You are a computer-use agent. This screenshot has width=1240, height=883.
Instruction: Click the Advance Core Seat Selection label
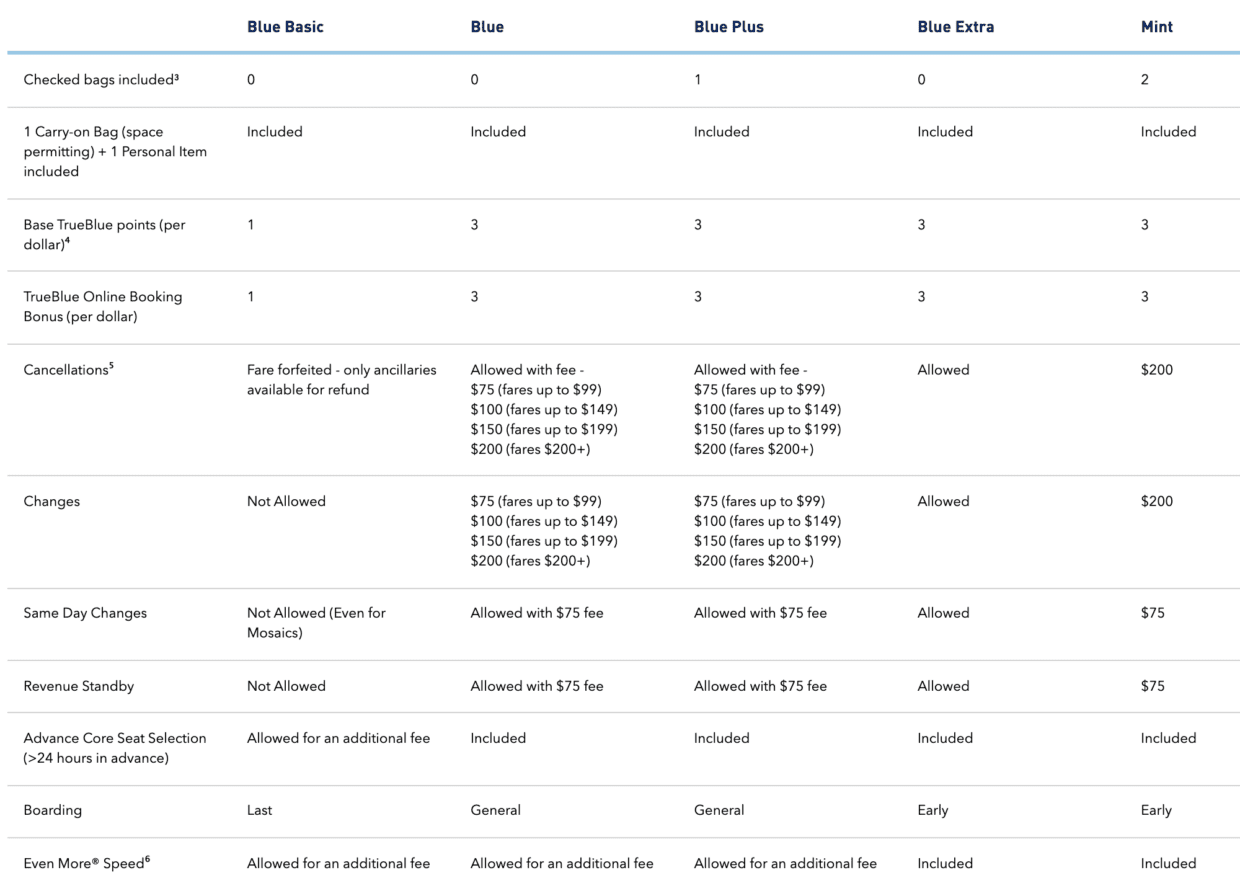(x=115, y=748)
